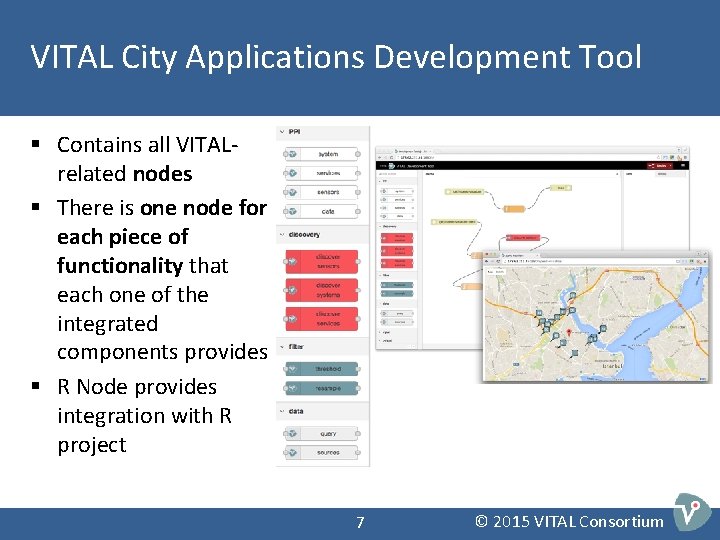The image size is (720, 540).
Task: Open Deploy dropdown arrow in editor window
Action: (671, 165)
